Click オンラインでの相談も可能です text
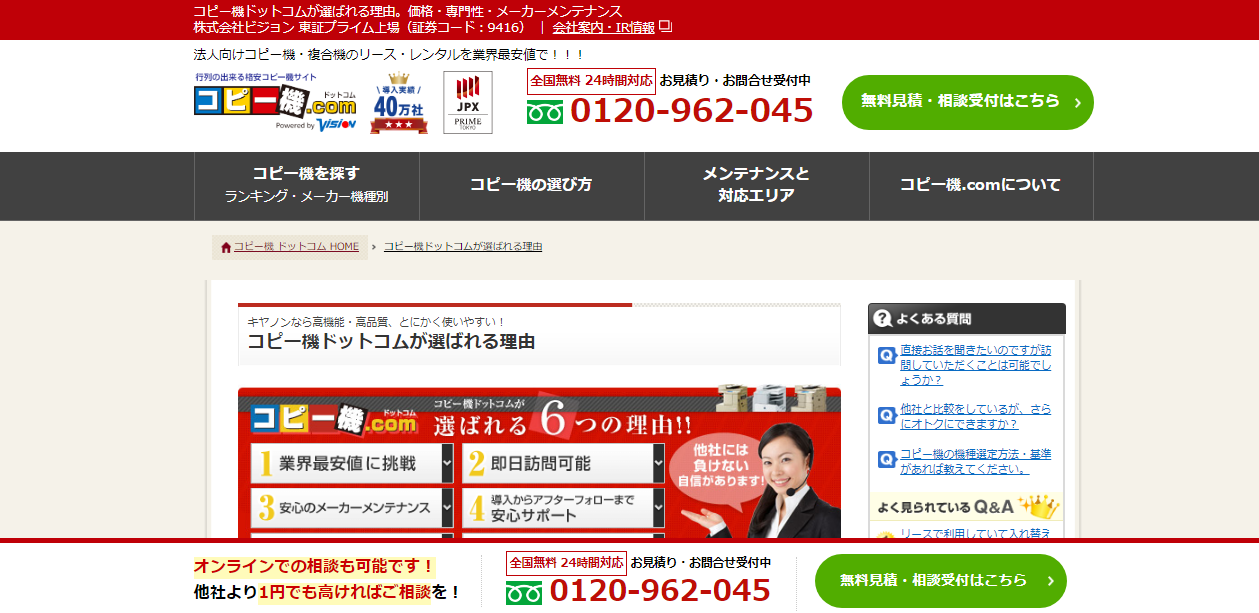Image resolution: width=1259 pixels, height=613 pixels. point(315,566)
